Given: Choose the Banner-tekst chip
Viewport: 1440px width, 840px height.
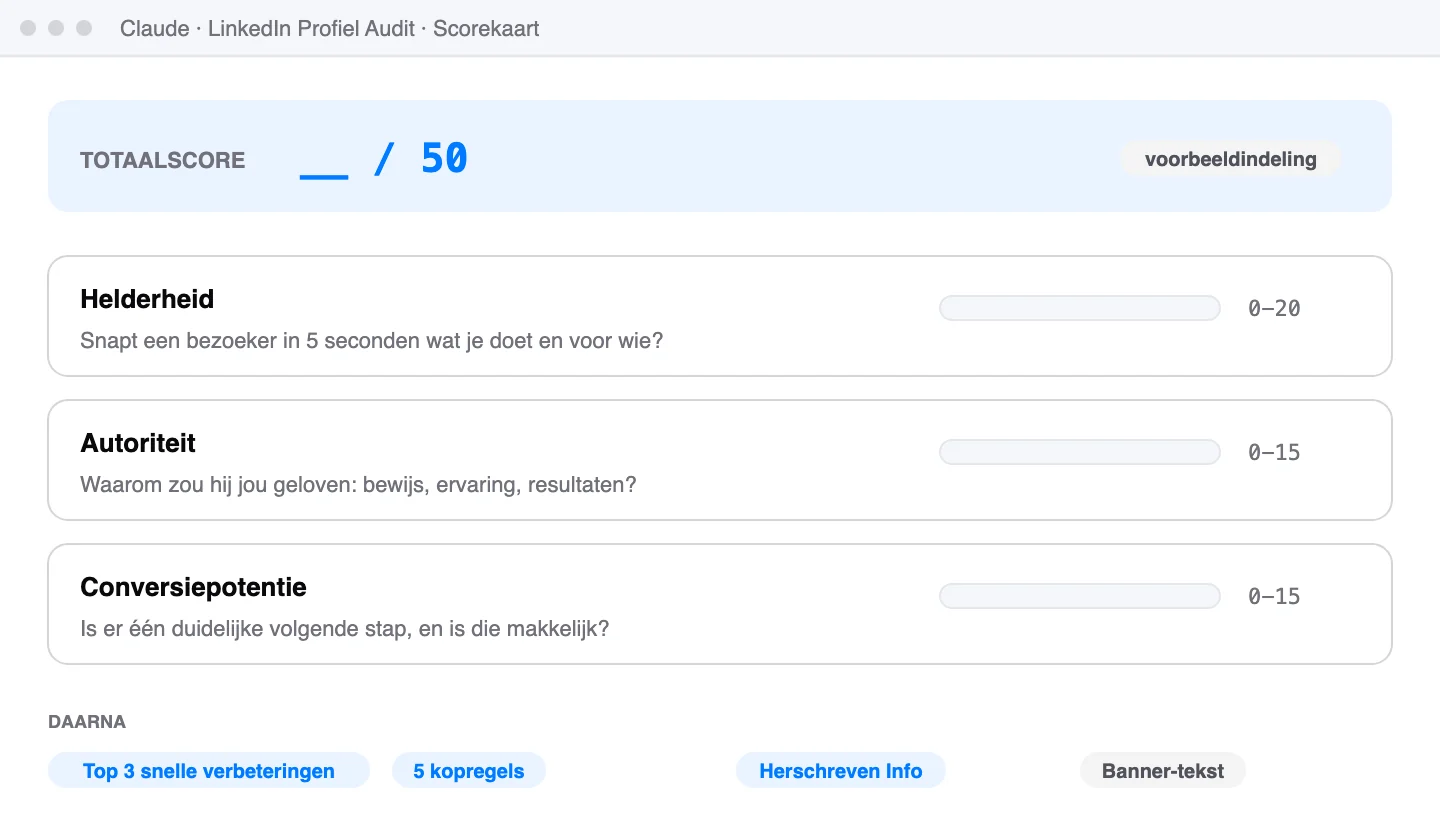Looking at the screenshot, I should 1163,771.
